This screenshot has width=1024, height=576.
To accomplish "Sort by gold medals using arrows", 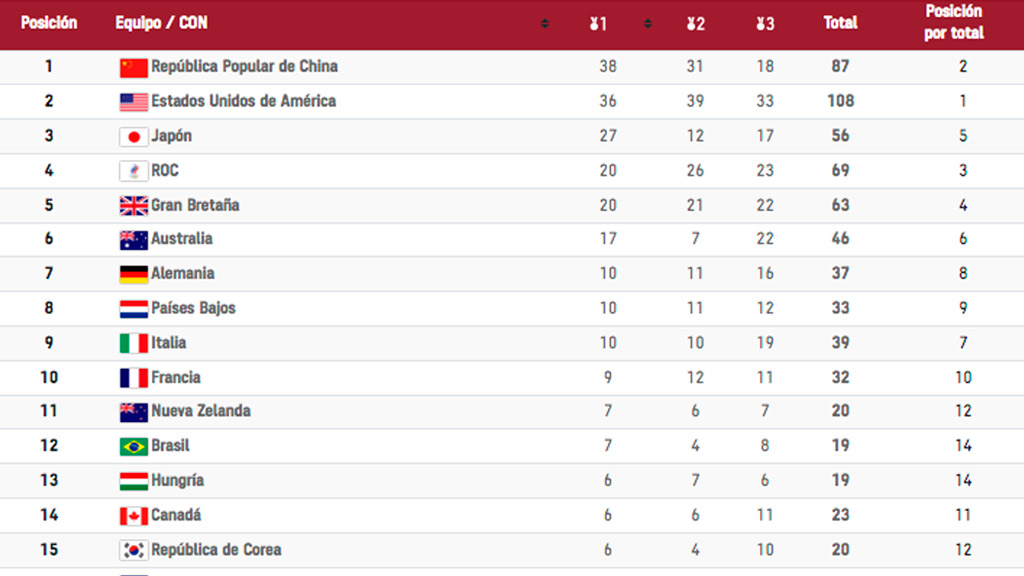I will (x=647, y=24).
